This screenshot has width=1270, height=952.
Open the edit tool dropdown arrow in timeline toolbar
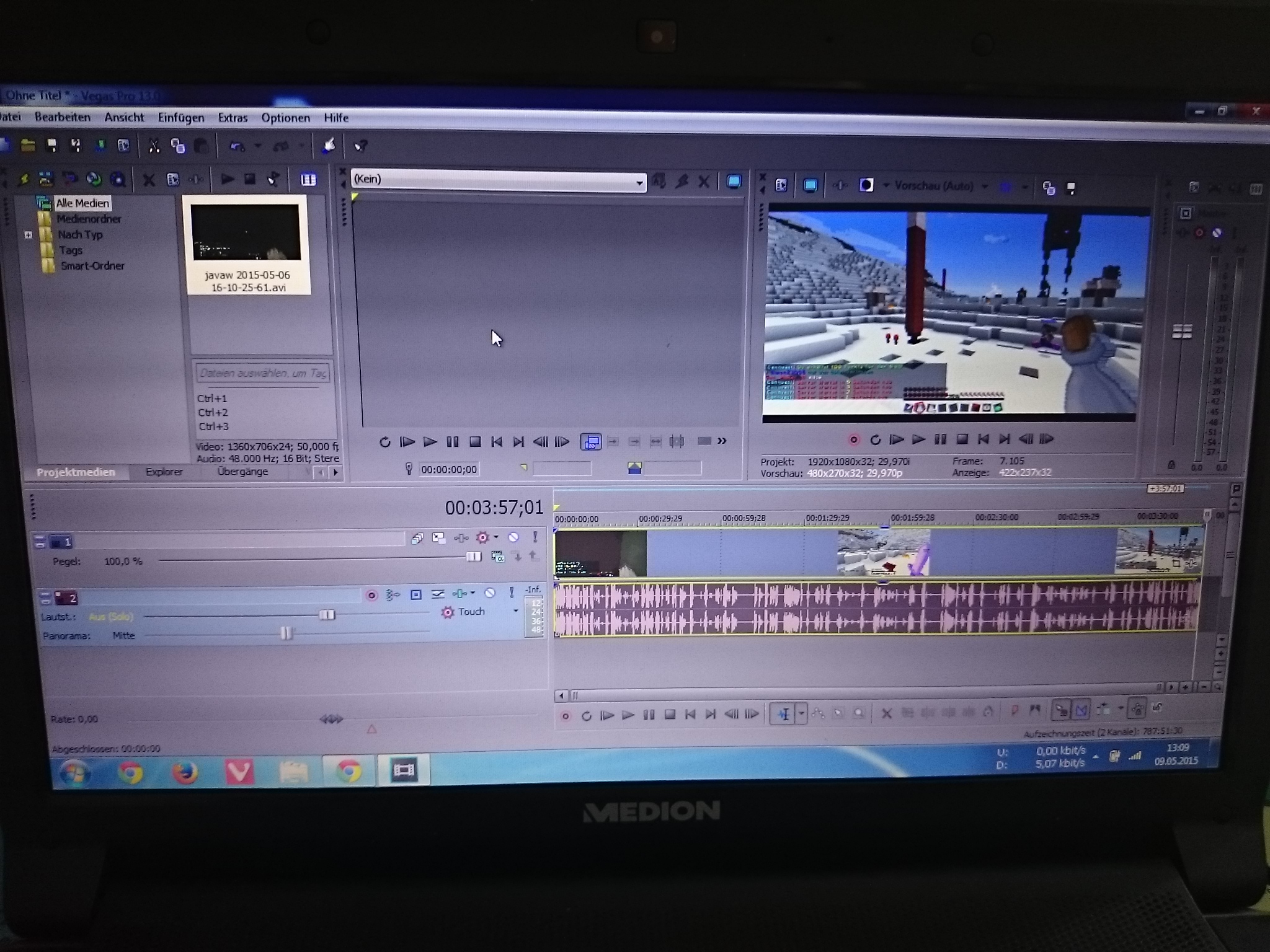(801, 714)
